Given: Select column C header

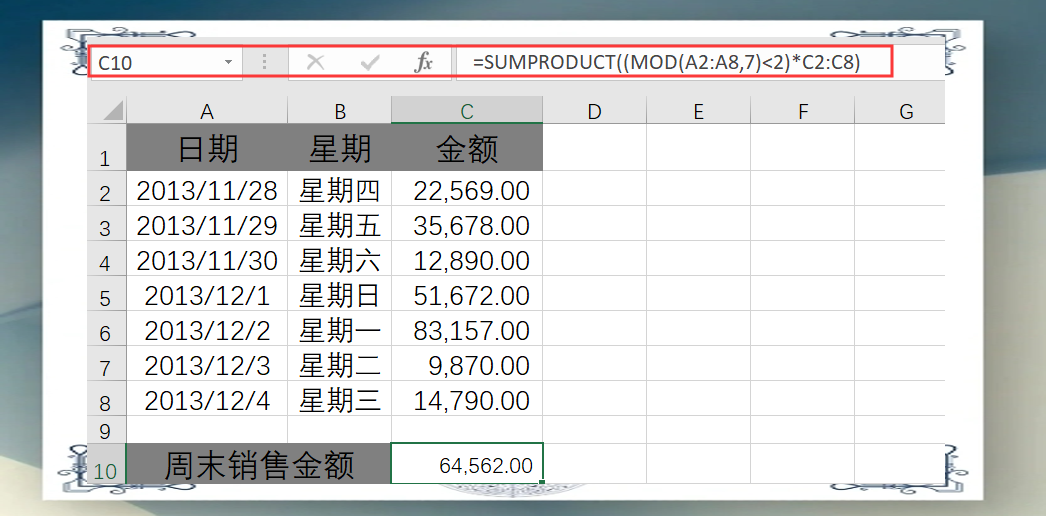Looking at the screenshot, I should (x=467, y=111).
